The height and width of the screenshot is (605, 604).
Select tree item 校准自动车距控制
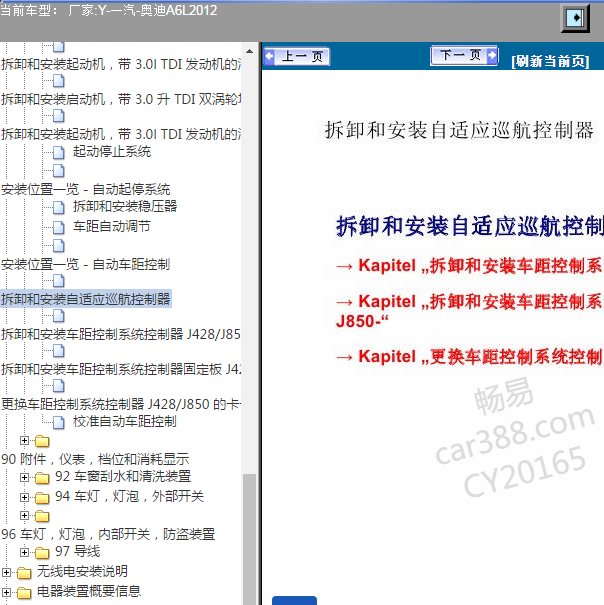pos(125,421)
